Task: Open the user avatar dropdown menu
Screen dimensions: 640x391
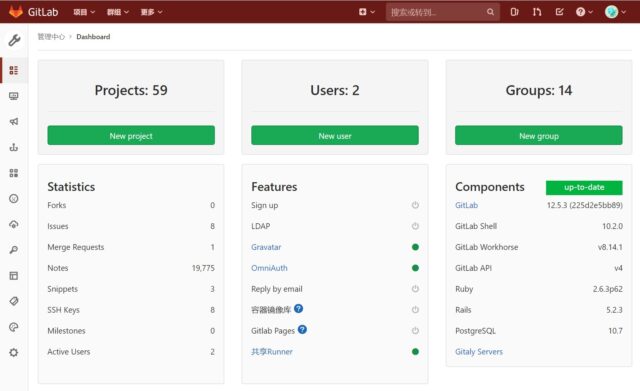Action: click(615, 12)
